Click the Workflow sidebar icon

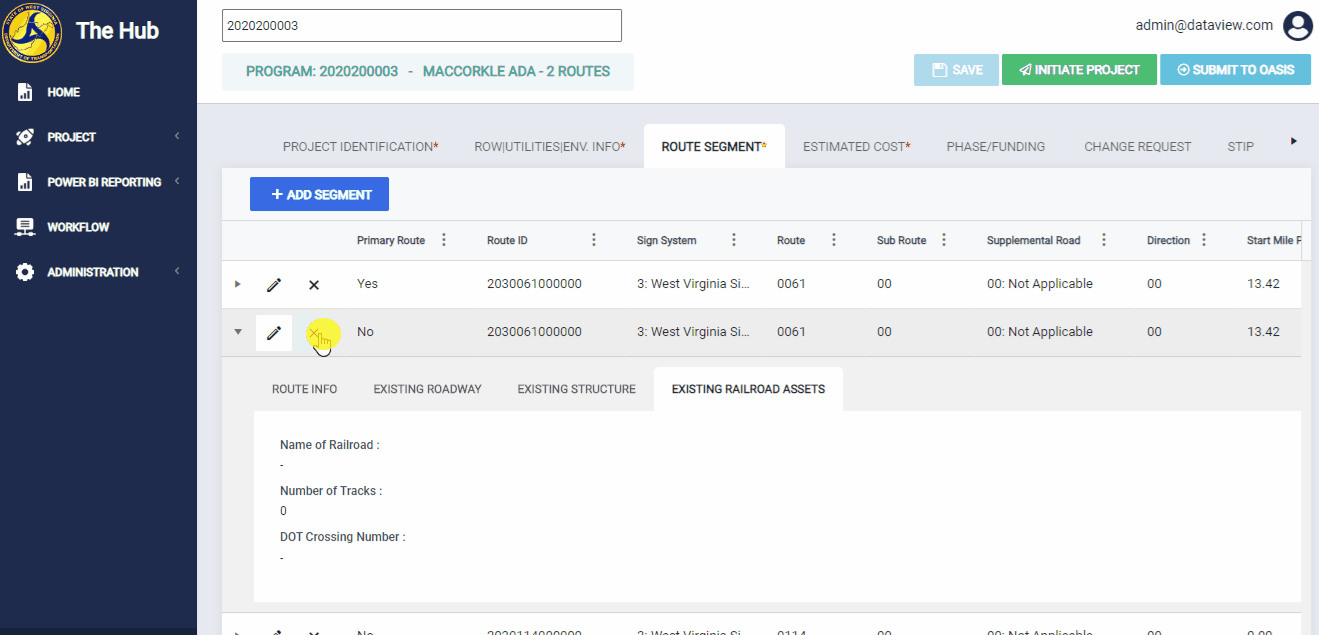25,227
